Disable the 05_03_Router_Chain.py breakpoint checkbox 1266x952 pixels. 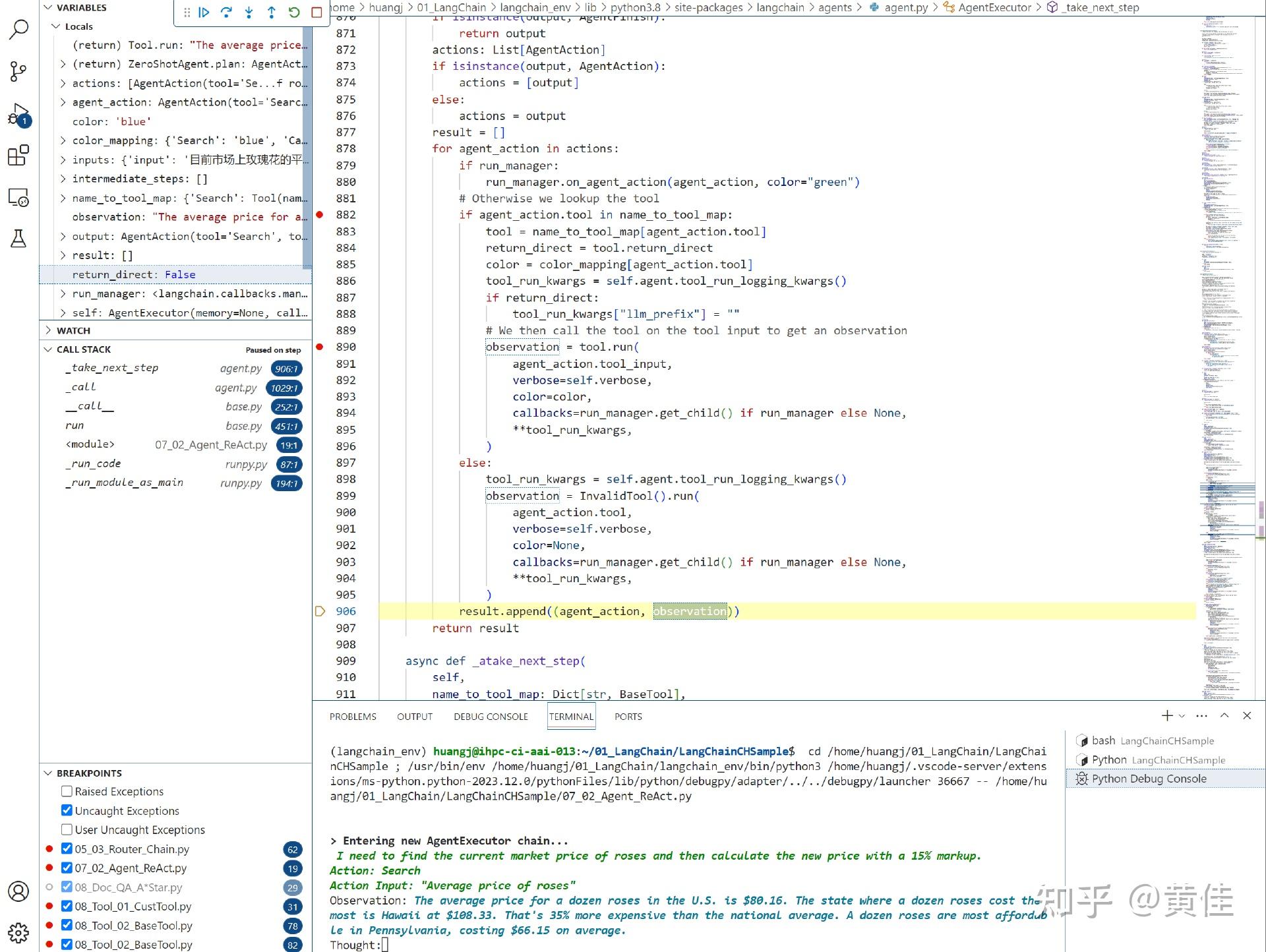point(67,848)
